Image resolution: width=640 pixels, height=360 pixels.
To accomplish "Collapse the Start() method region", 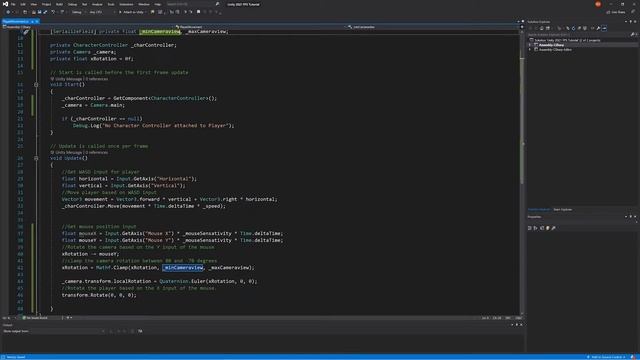I will point(36,84).
